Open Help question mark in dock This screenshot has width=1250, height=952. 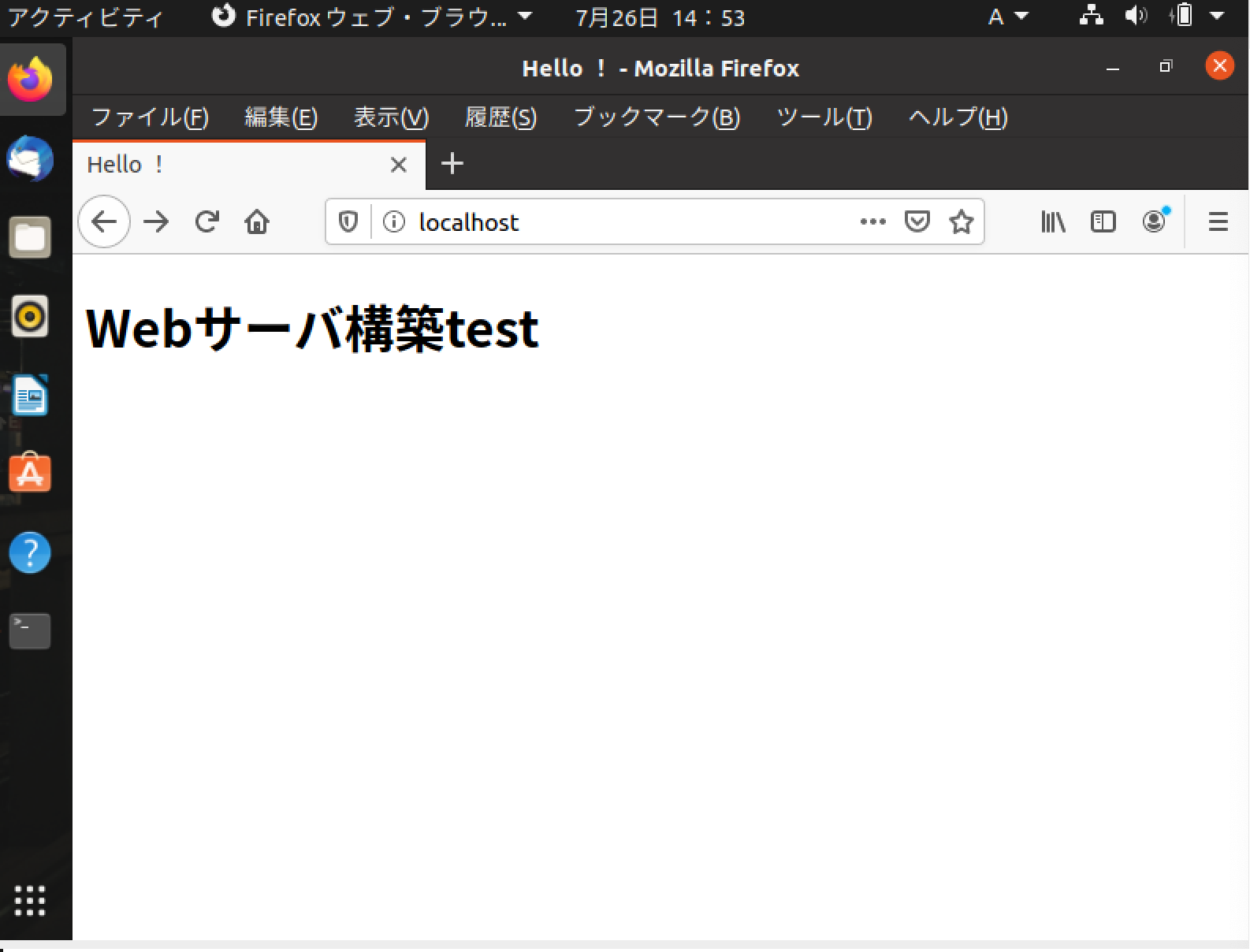click(x=30, y=552)
